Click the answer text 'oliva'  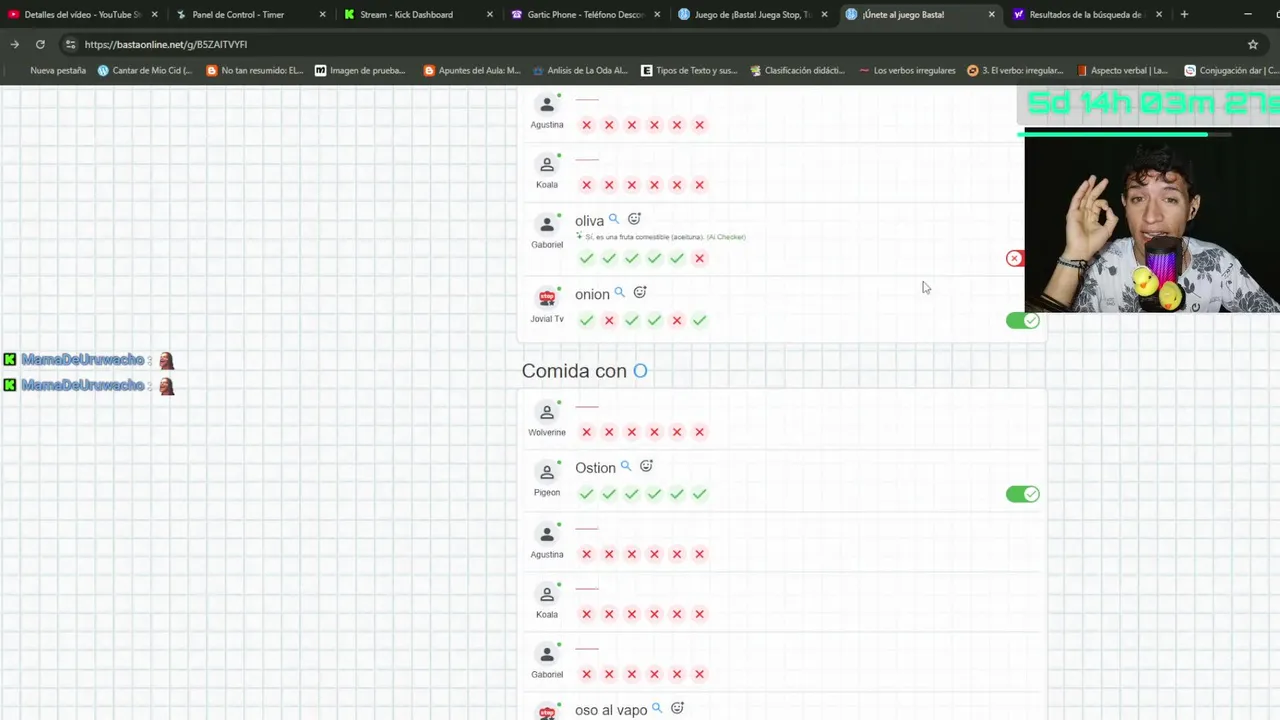tap(589, 221)
